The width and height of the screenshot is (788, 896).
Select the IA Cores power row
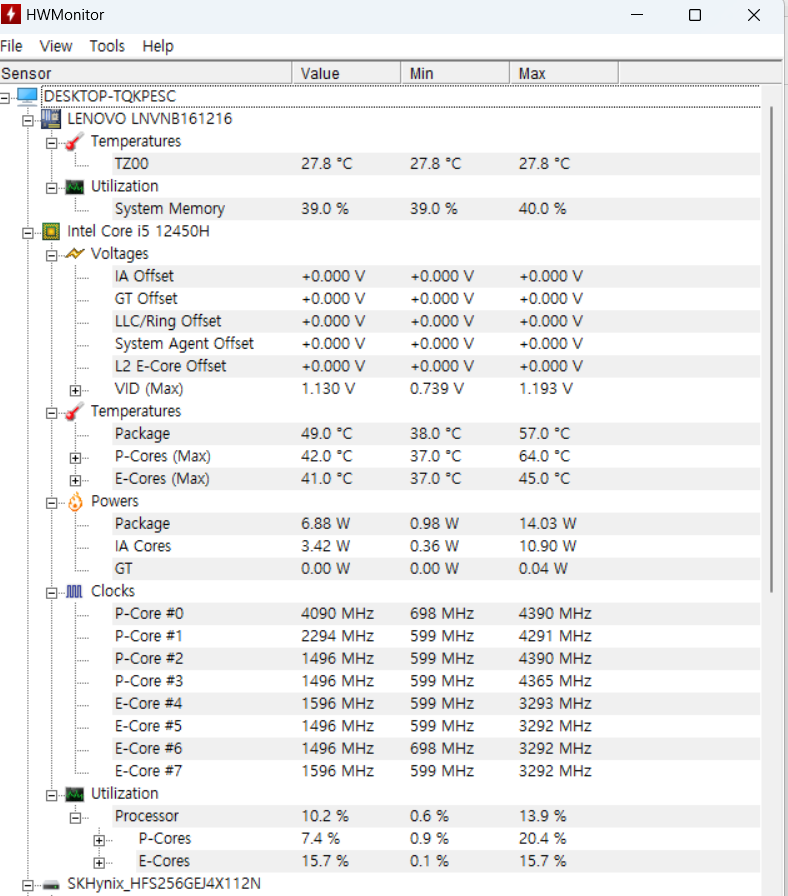[437, 546]
